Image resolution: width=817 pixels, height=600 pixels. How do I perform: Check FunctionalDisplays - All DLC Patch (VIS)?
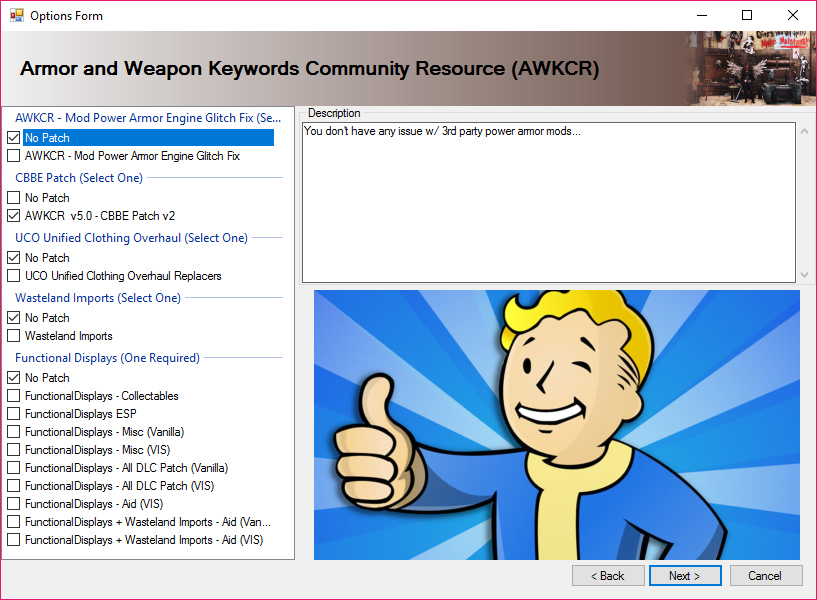tap(14, 486)
